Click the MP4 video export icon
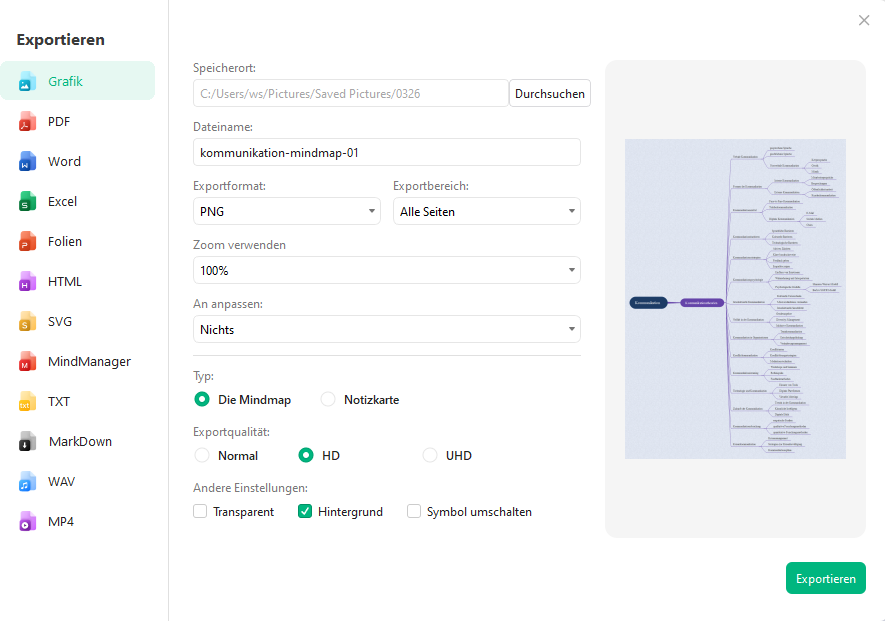The image size is (885, 621). tap(27, 522)
